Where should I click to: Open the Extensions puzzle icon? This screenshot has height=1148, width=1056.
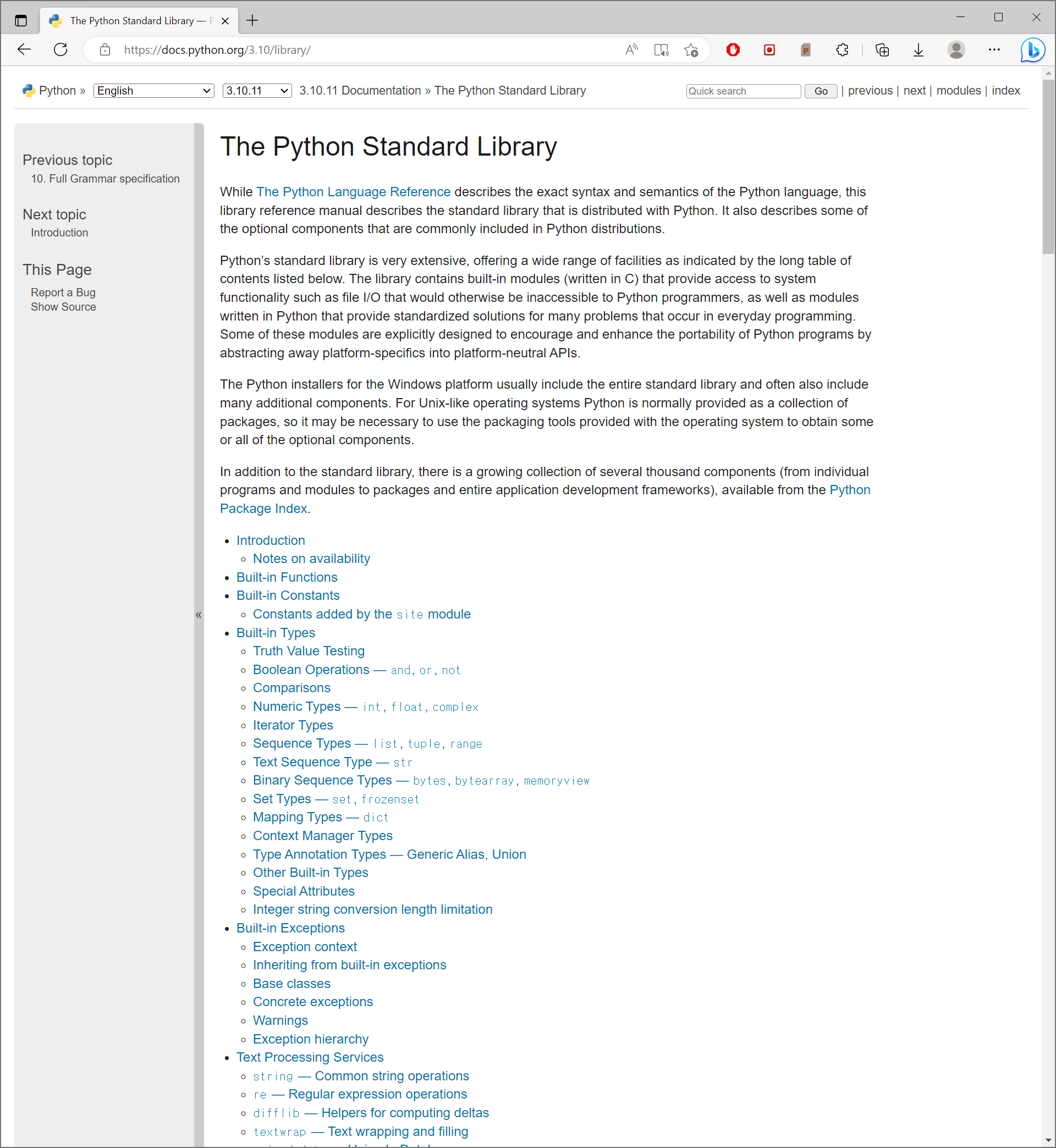[x=842, y=49]
